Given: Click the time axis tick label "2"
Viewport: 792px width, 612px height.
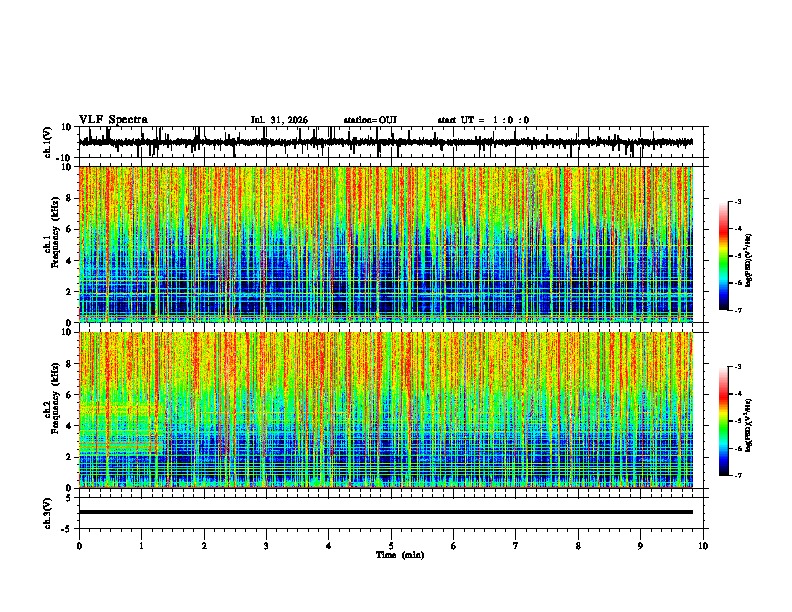Looking at the screenshot, I should [204, 546].
